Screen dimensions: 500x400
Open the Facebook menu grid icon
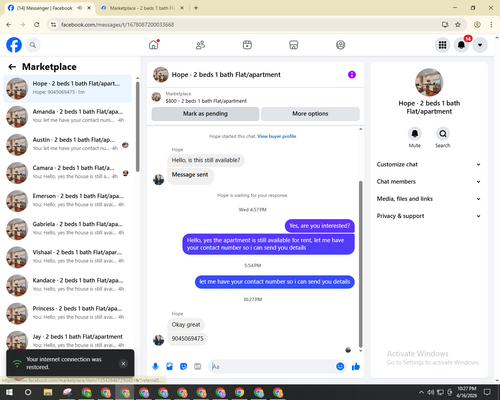[442, 45]
